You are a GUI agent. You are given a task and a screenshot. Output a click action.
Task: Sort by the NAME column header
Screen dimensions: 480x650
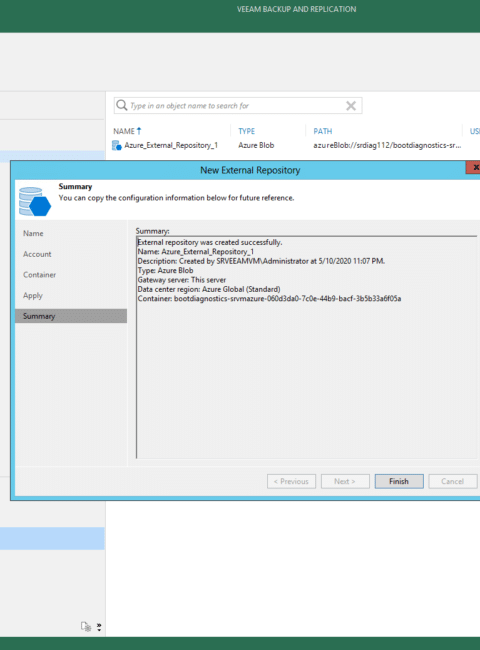coord(124,131)
